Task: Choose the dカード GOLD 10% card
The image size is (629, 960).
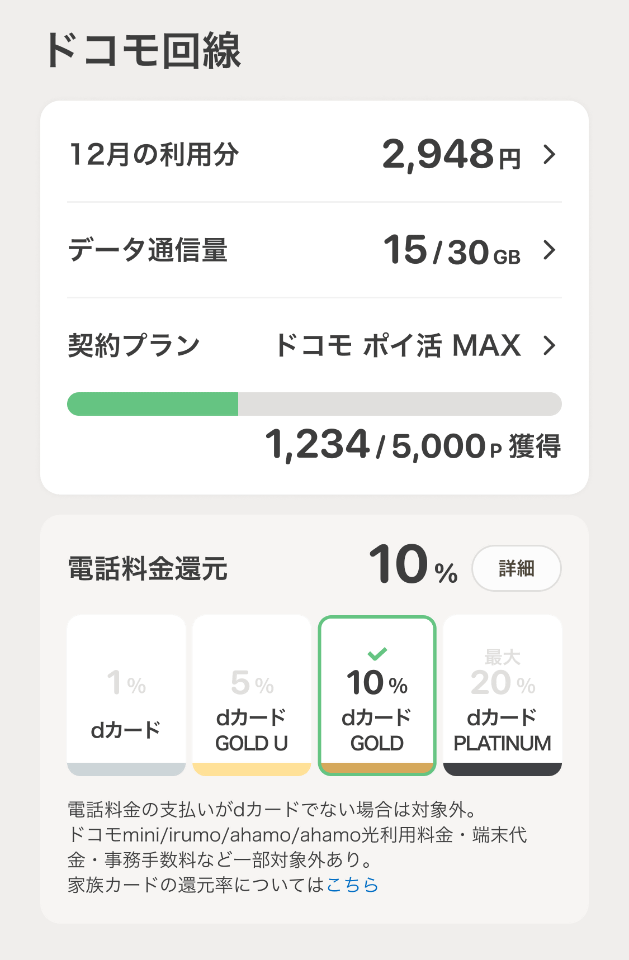Action: pos(377,695)
